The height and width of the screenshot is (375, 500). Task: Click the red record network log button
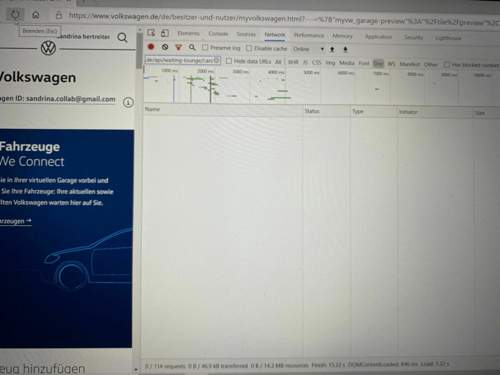[x=151, y=47]
